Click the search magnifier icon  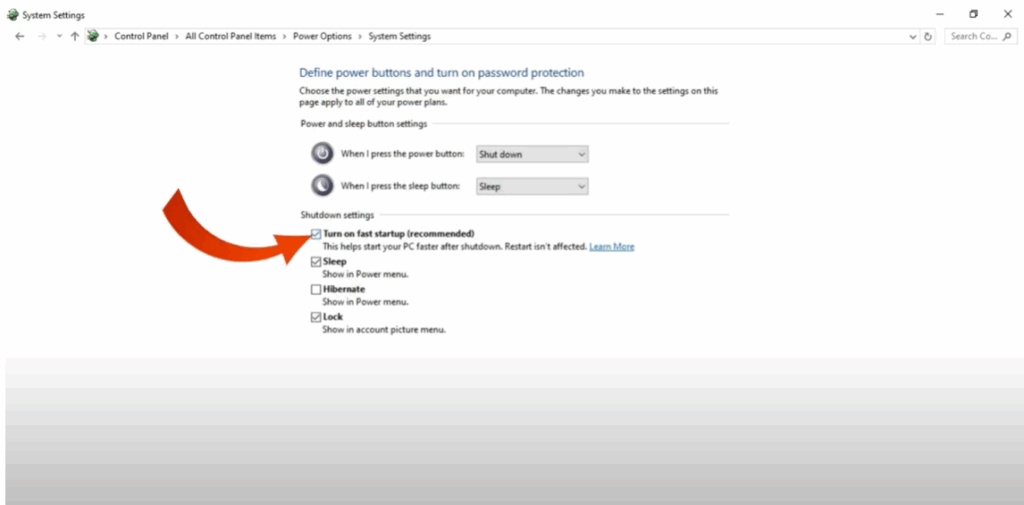coord(1006,37)
